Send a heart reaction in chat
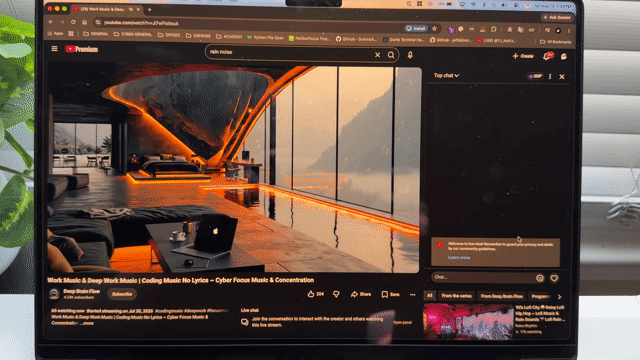 [554, 278]
